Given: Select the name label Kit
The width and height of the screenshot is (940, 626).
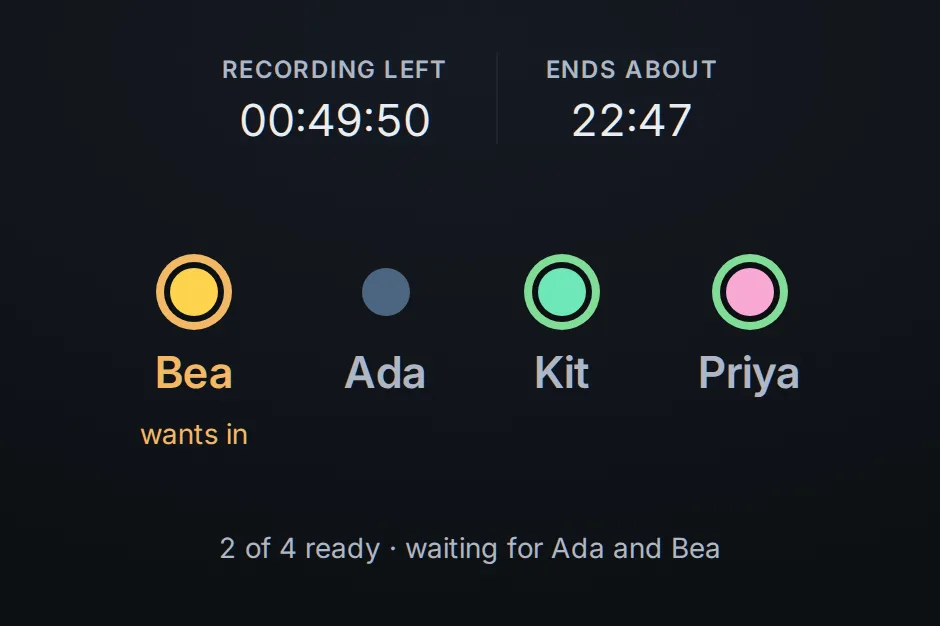Looking at the screenshot, I should click(562, 373).
